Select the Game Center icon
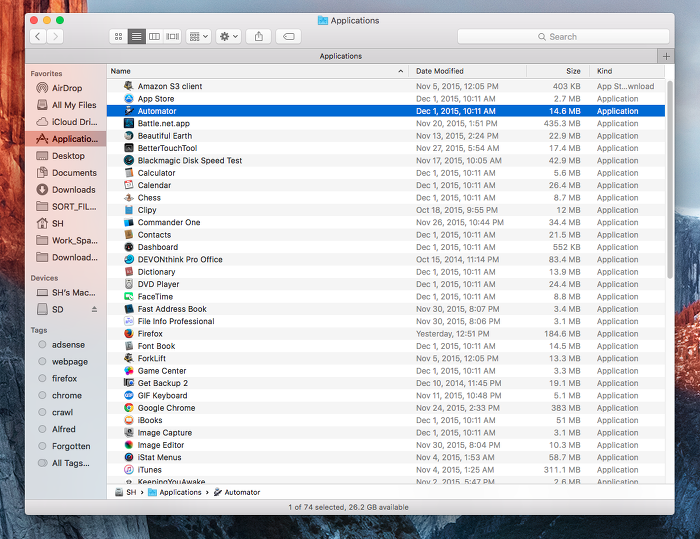 point(129,371)
